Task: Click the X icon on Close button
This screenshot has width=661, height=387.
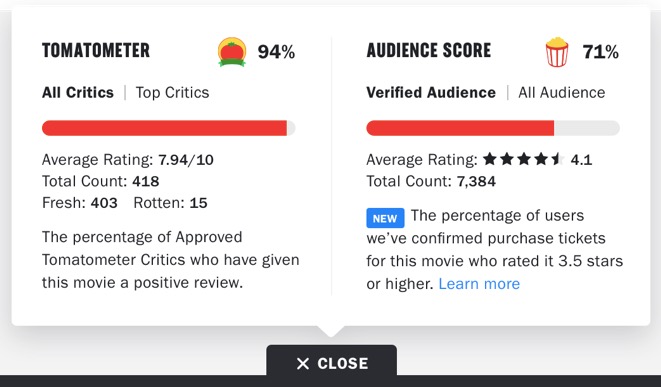Action: [303, 363]
